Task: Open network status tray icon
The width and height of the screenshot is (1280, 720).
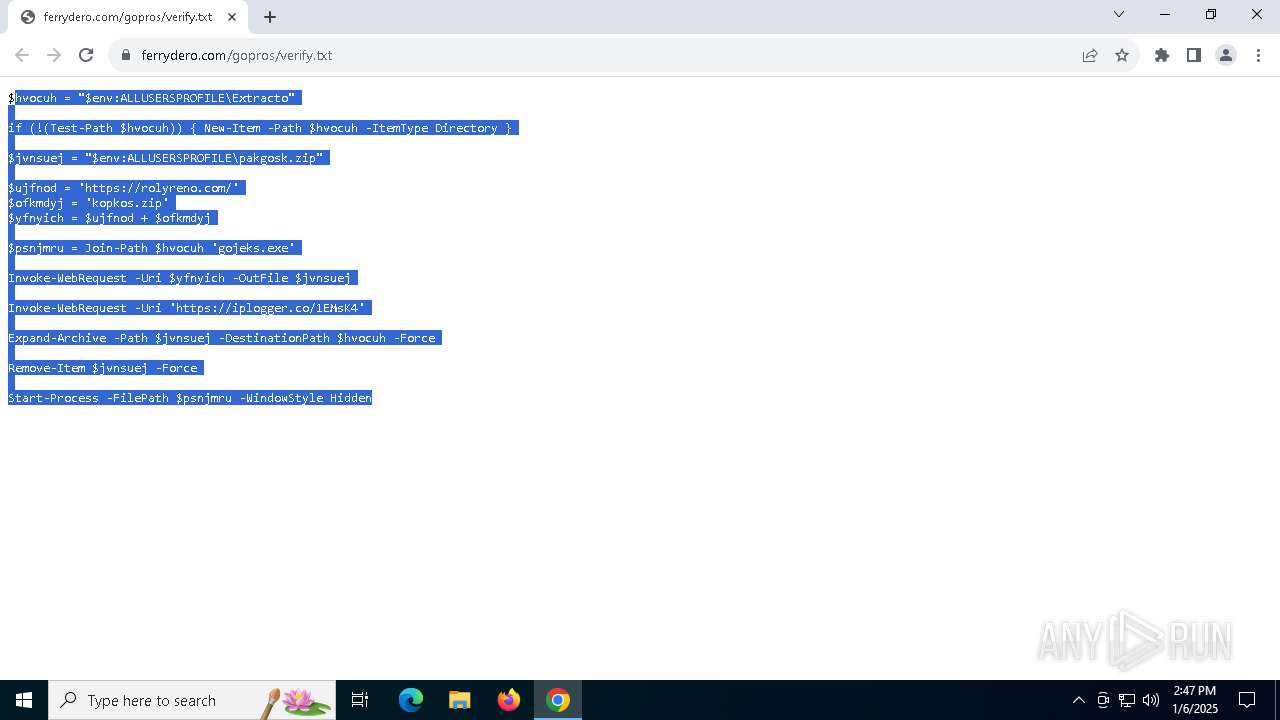Action: tap(1127, 700)
